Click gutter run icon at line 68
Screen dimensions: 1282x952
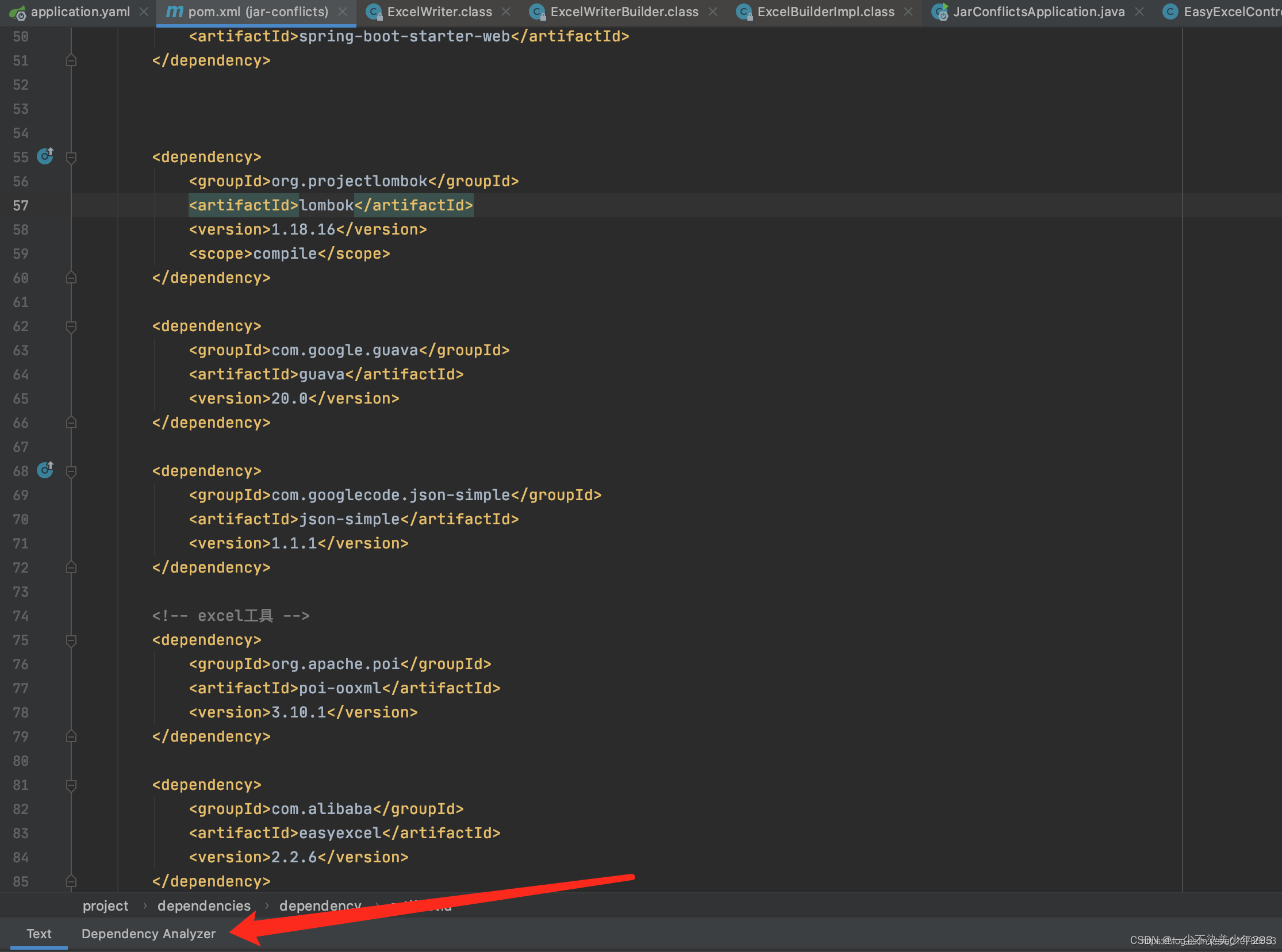(x=45, y=470)
